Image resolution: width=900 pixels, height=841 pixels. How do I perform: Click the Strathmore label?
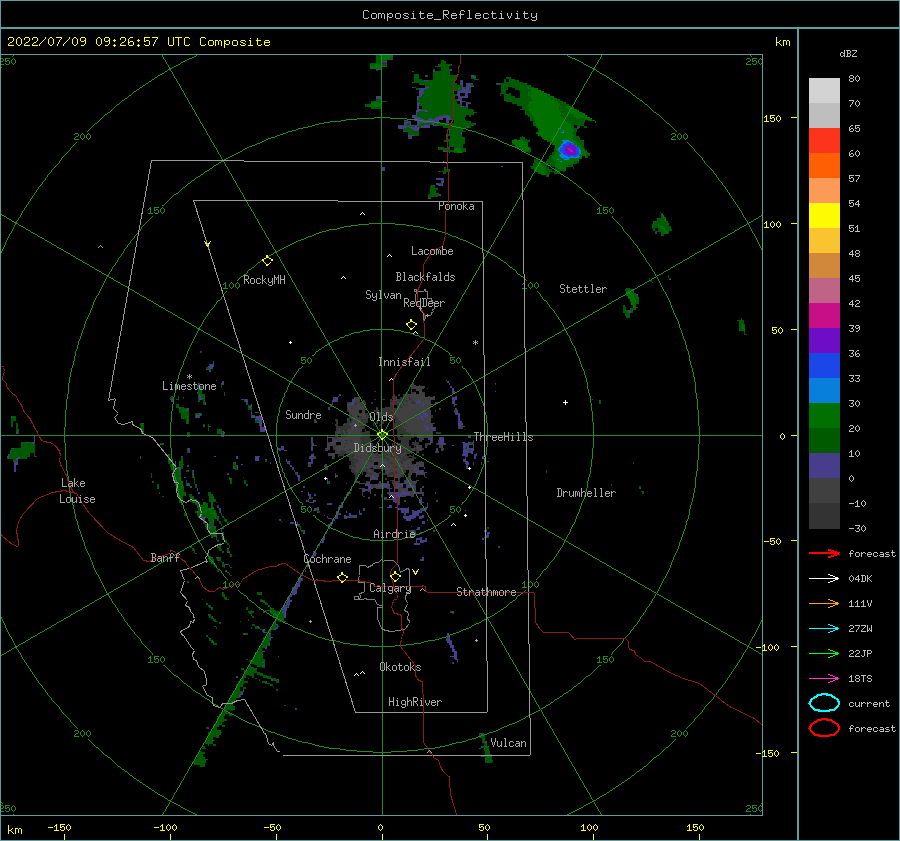click(x=486, y=592)
